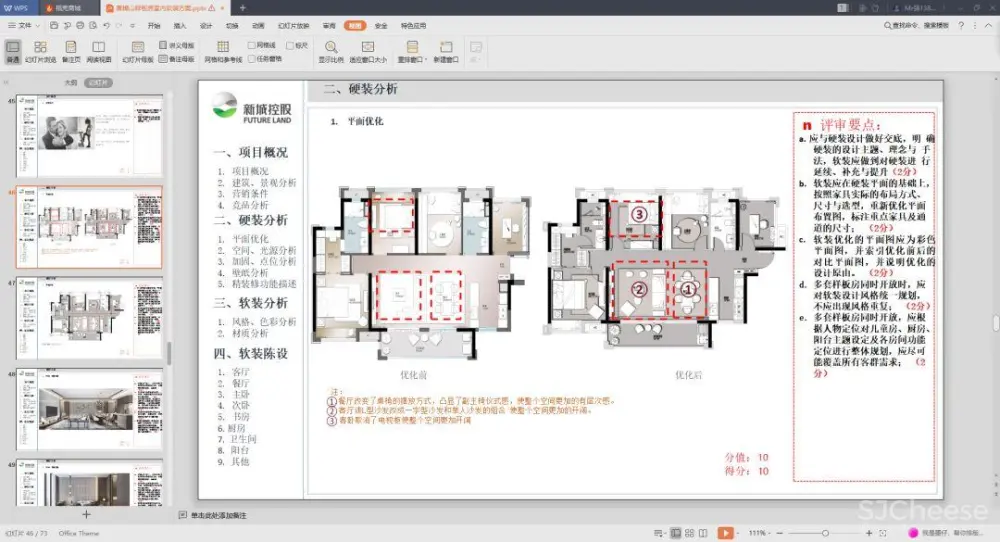Open Arrange Windows (重排窗口) dropdown
This screenshot has width=1000, height=542.
412,51
